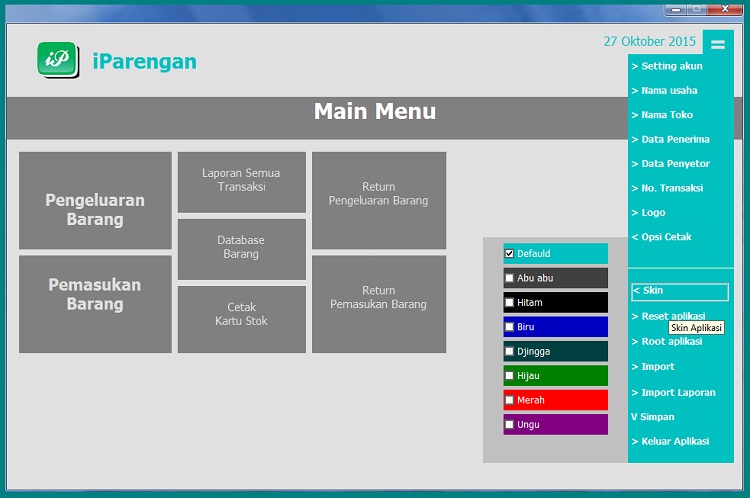Open Laporan Semua Transaksi tile
The width and height of the screenshot is (750, 498).
coord(242,182)
